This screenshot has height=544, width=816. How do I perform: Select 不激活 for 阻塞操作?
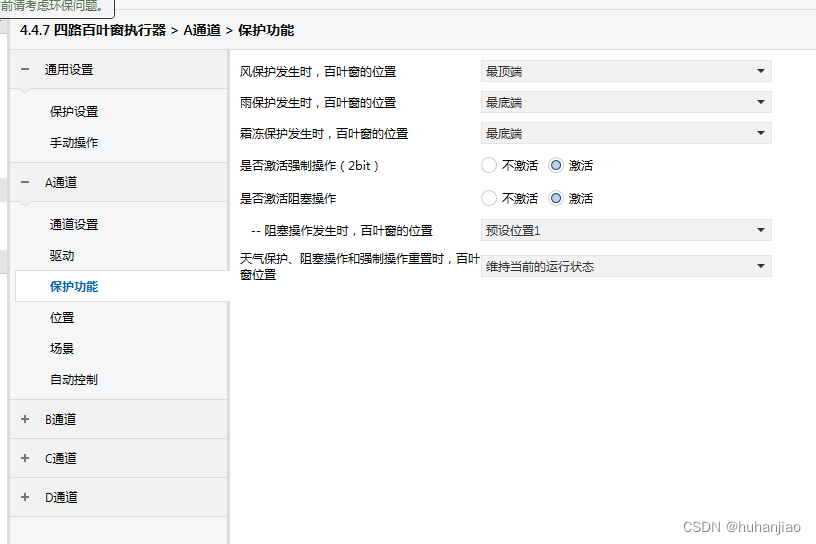(489, 199)
